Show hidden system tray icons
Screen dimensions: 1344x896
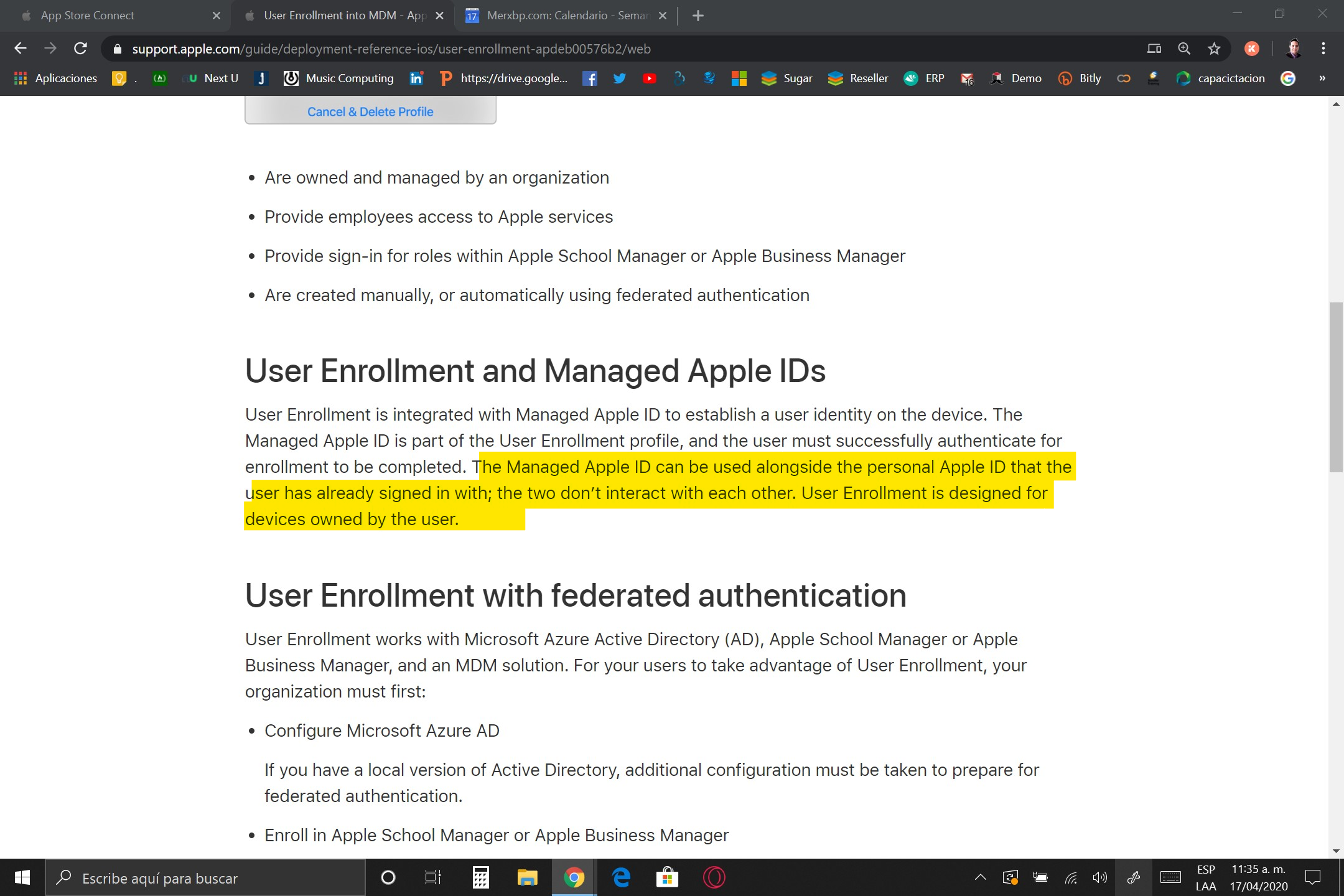980,878
